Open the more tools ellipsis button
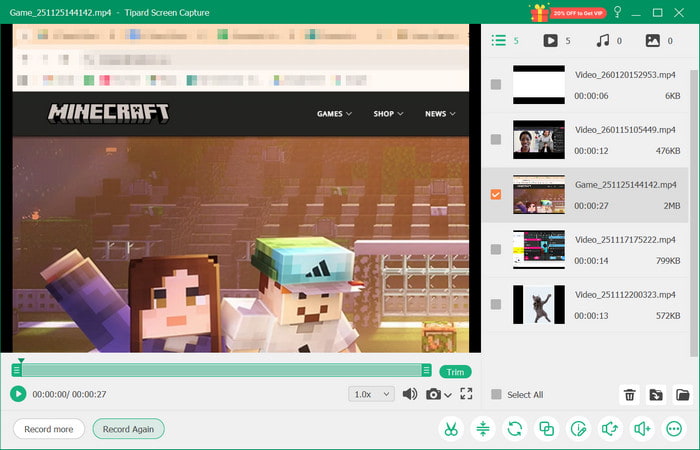This screenshot has height=450, width=700. point(673,429)
